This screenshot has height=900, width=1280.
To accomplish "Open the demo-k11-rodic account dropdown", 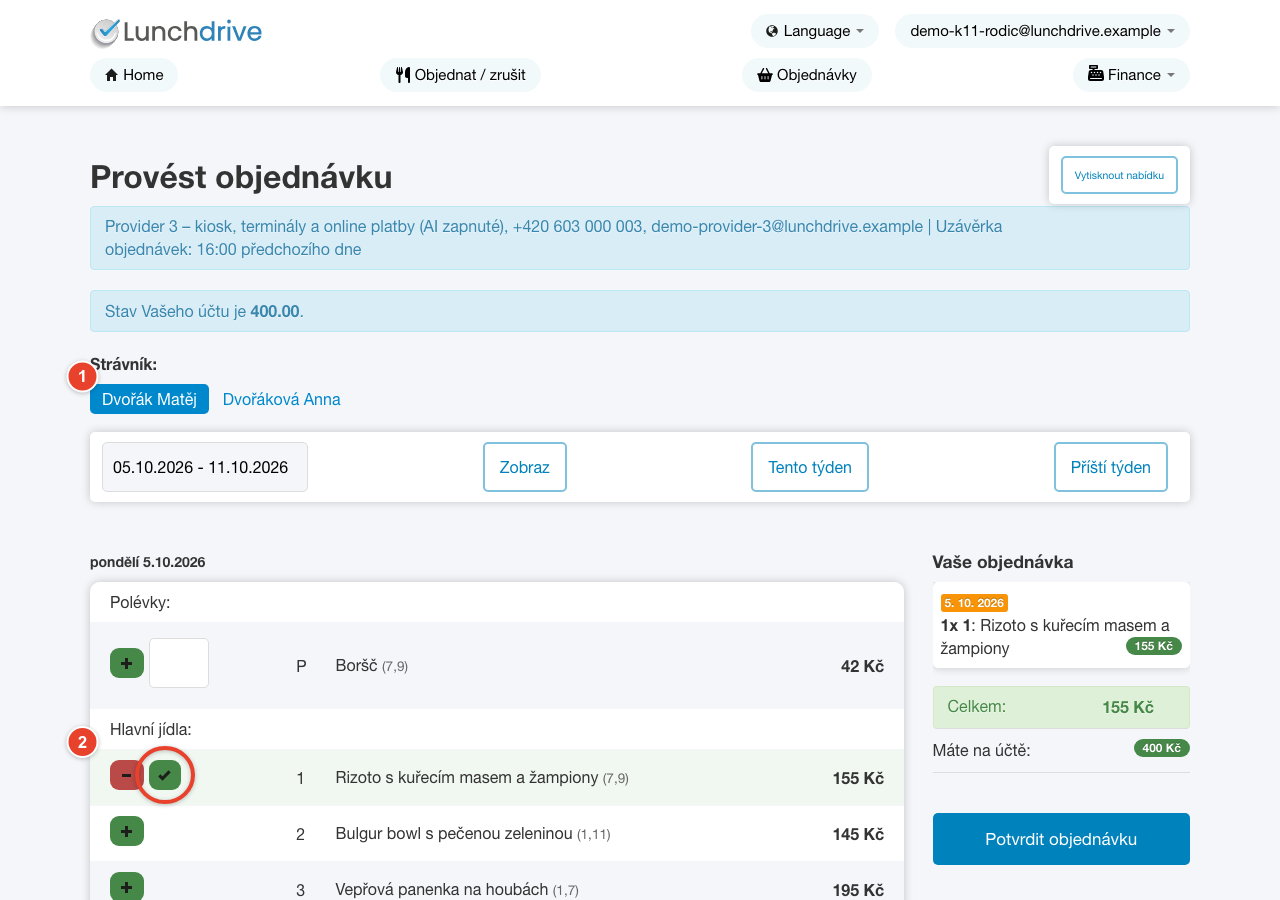I will coord(1042,31).
